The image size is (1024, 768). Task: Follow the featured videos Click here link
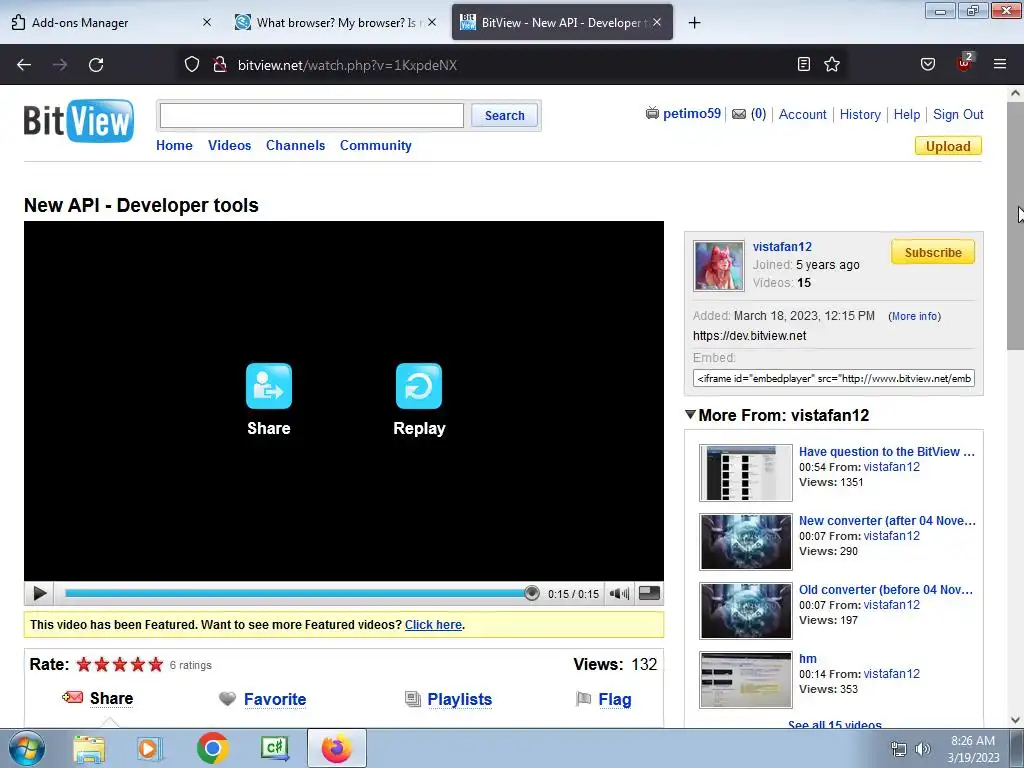pyautogui.click(x=433, y=625)
